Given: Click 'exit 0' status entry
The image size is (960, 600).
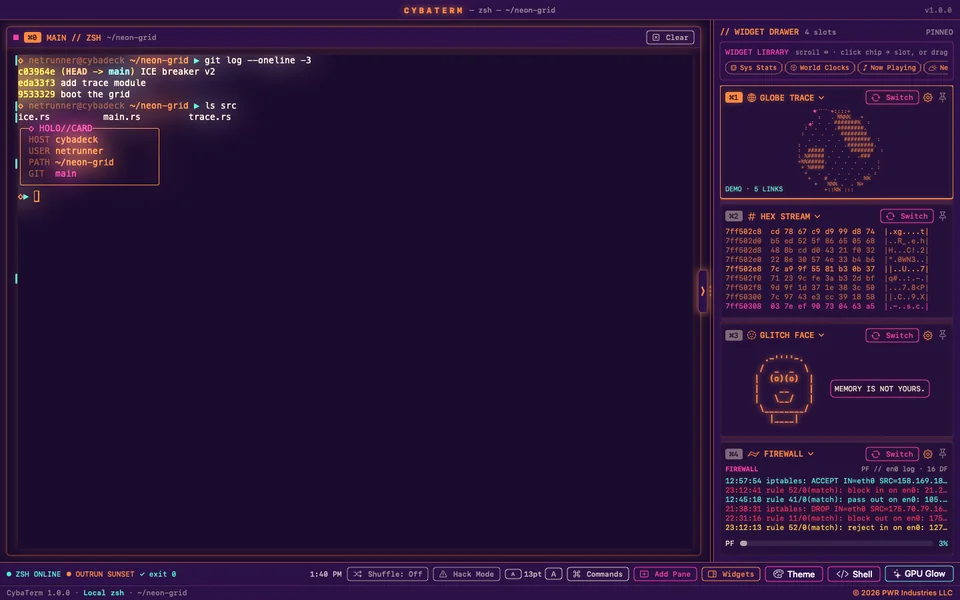Looking at the screenshot, I should (158, 574).
